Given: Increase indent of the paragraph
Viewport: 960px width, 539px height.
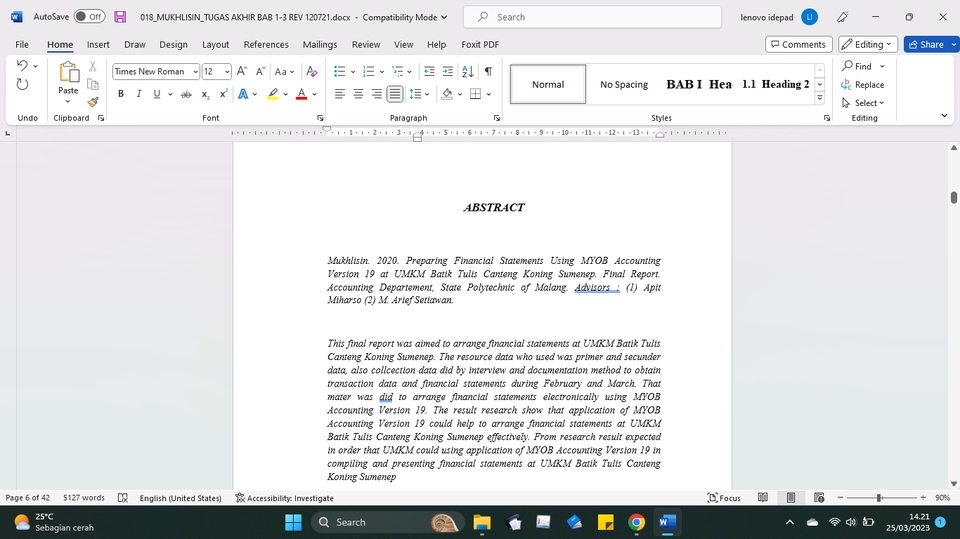Looking at the screenshot, I should tap(448, 71).
